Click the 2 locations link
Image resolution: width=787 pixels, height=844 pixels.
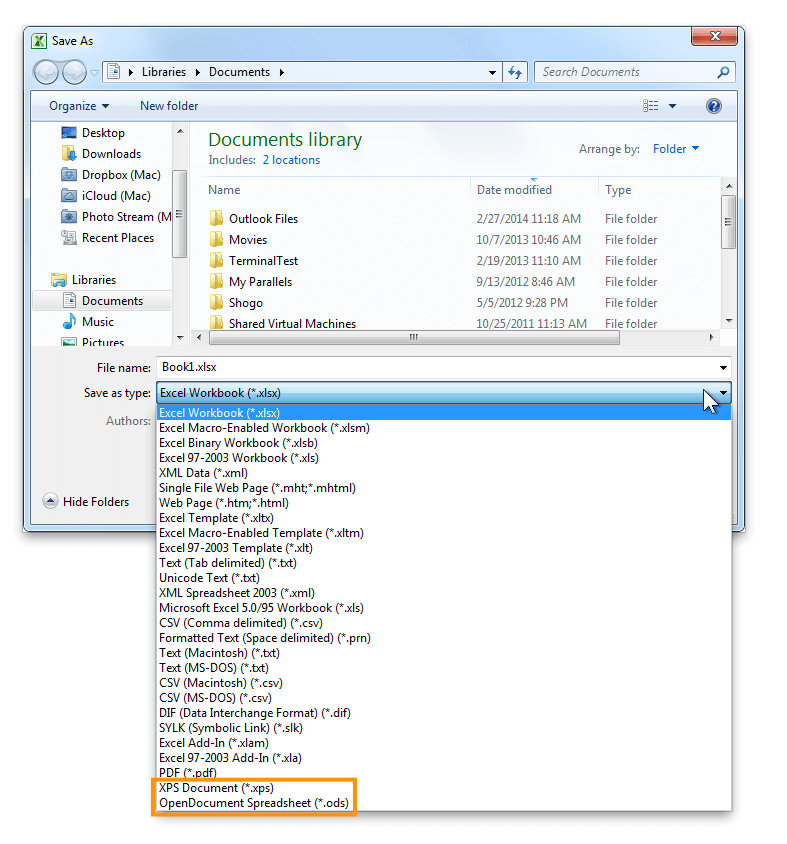291,160
